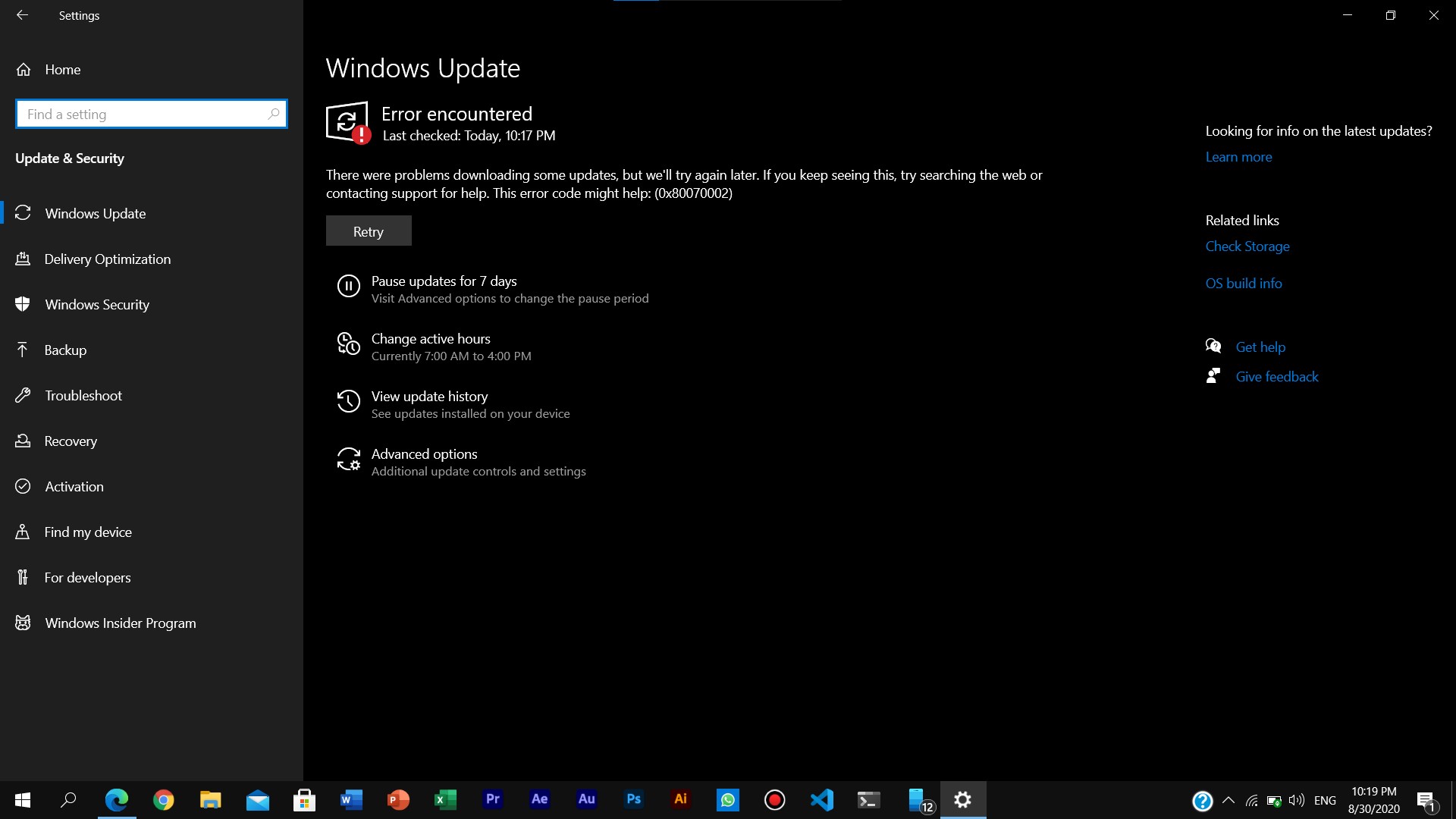Open the Action Center notifications
Screen dimensions: 1456x819
point(1426,801)
